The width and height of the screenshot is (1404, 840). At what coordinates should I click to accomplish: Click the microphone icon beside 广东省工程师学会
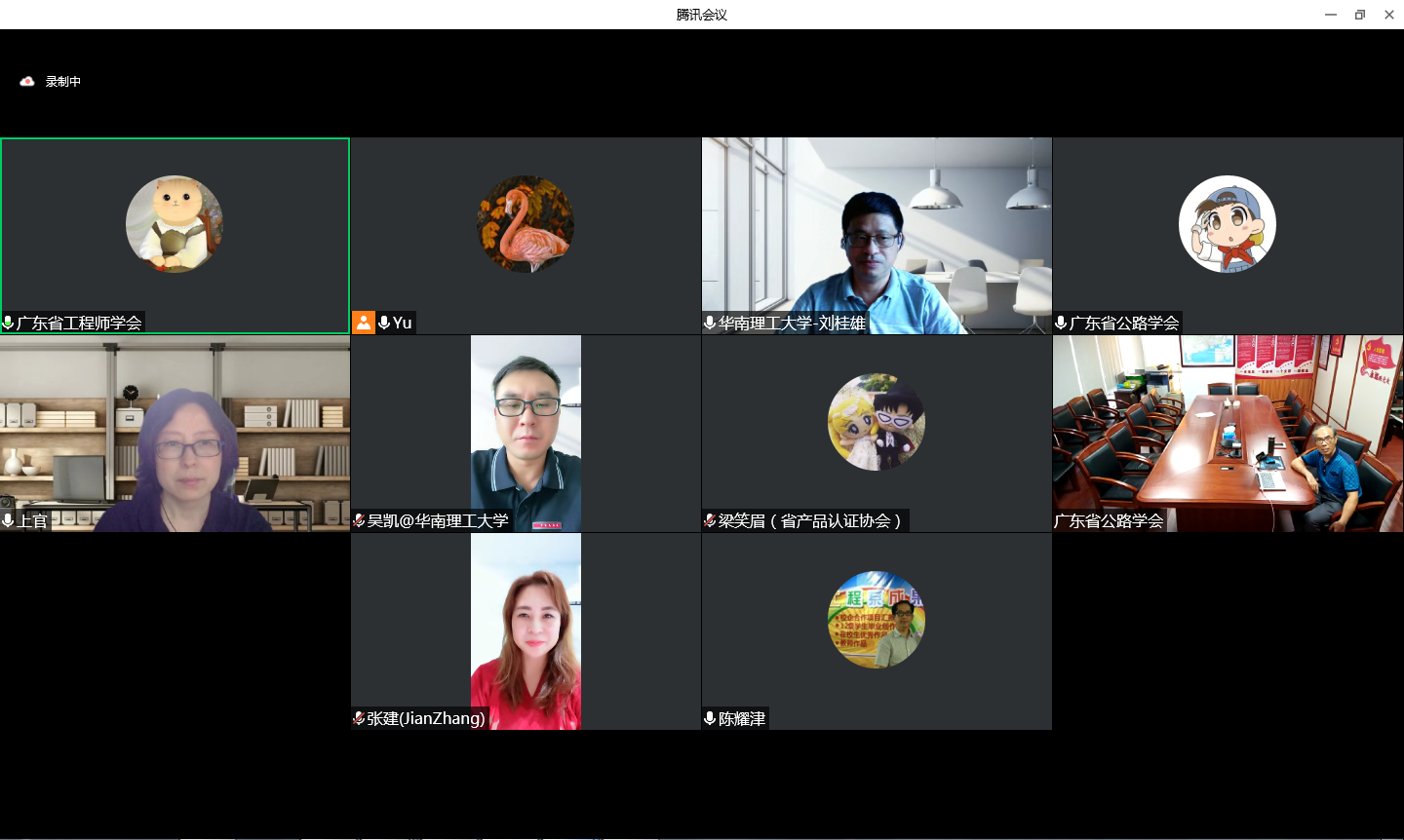coord(8,323)
